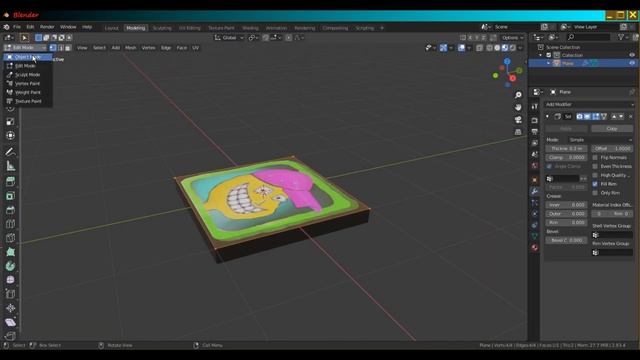Image resolution: width=640 pixels, height=360 pixels.
Task: Open the Object Data properties tab icon
Action: click(535, 236)
